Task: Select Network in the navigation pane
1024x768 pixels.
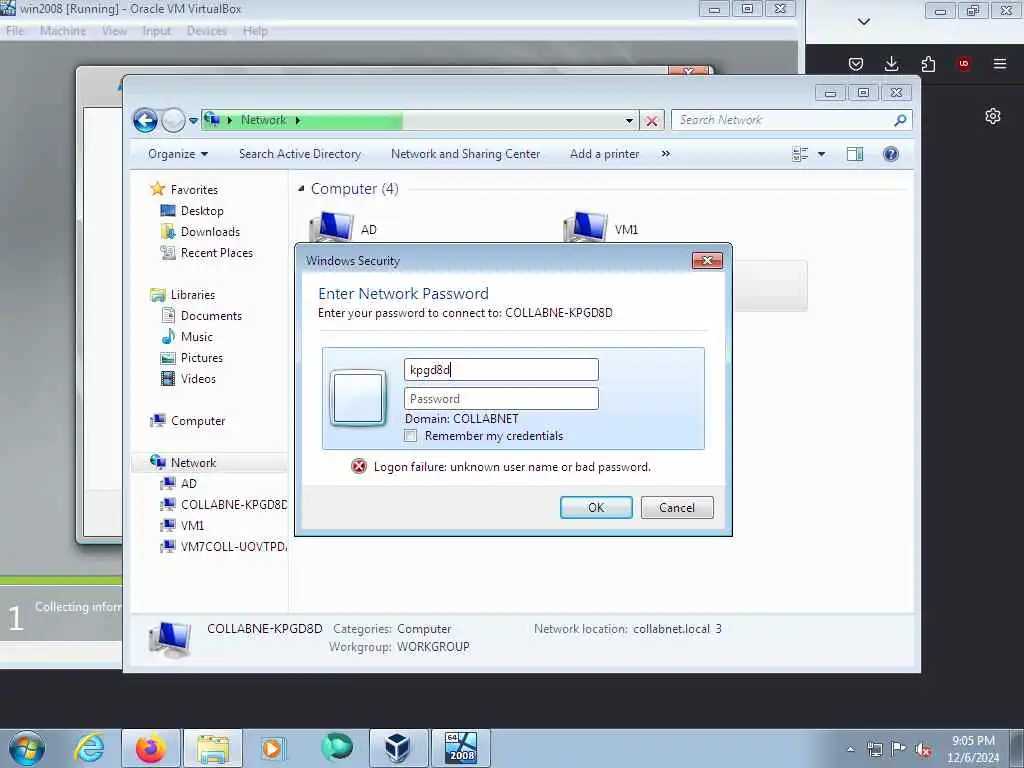Action: point(193,463)
